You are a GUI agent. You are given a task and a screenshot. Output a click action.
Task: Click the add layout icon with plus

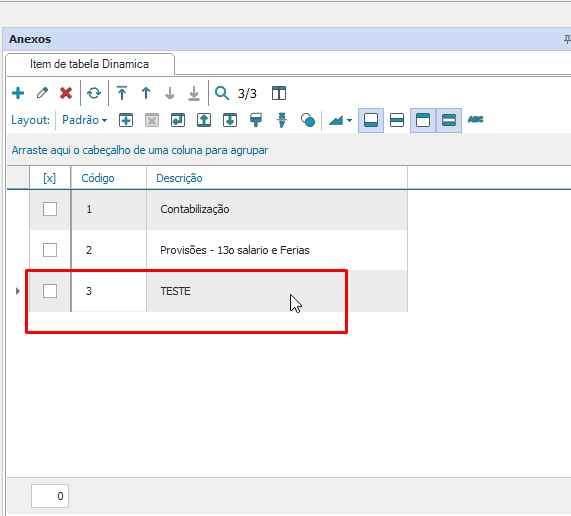point(126,120)
